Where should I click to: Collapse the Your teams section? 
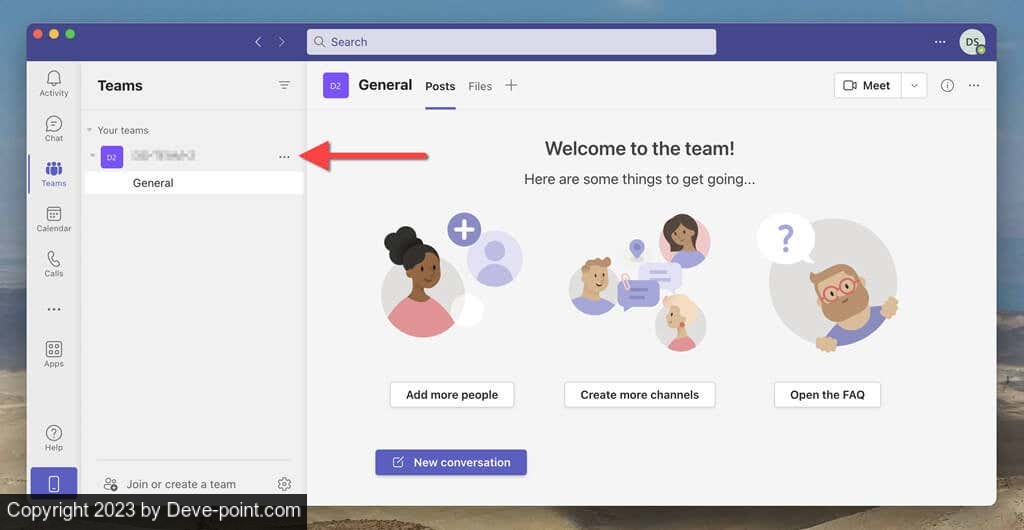(89, 130)
